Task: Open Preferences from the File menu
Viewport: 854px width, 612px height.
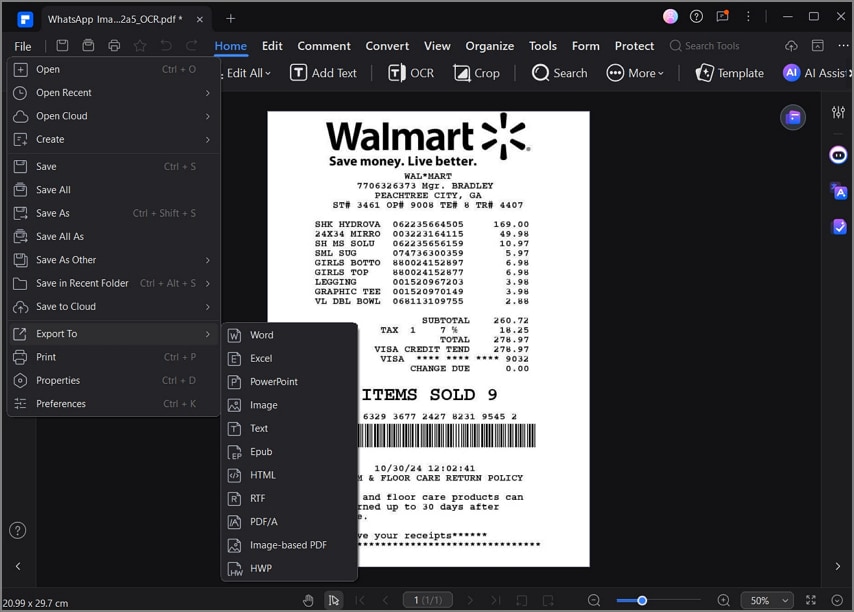Action: [x=113, y=404]
